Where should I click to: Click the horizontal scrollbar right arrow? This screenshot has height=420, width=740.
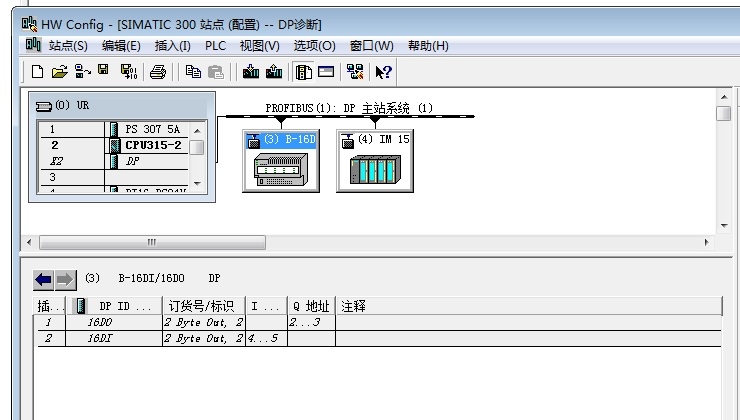coord(706,243)
